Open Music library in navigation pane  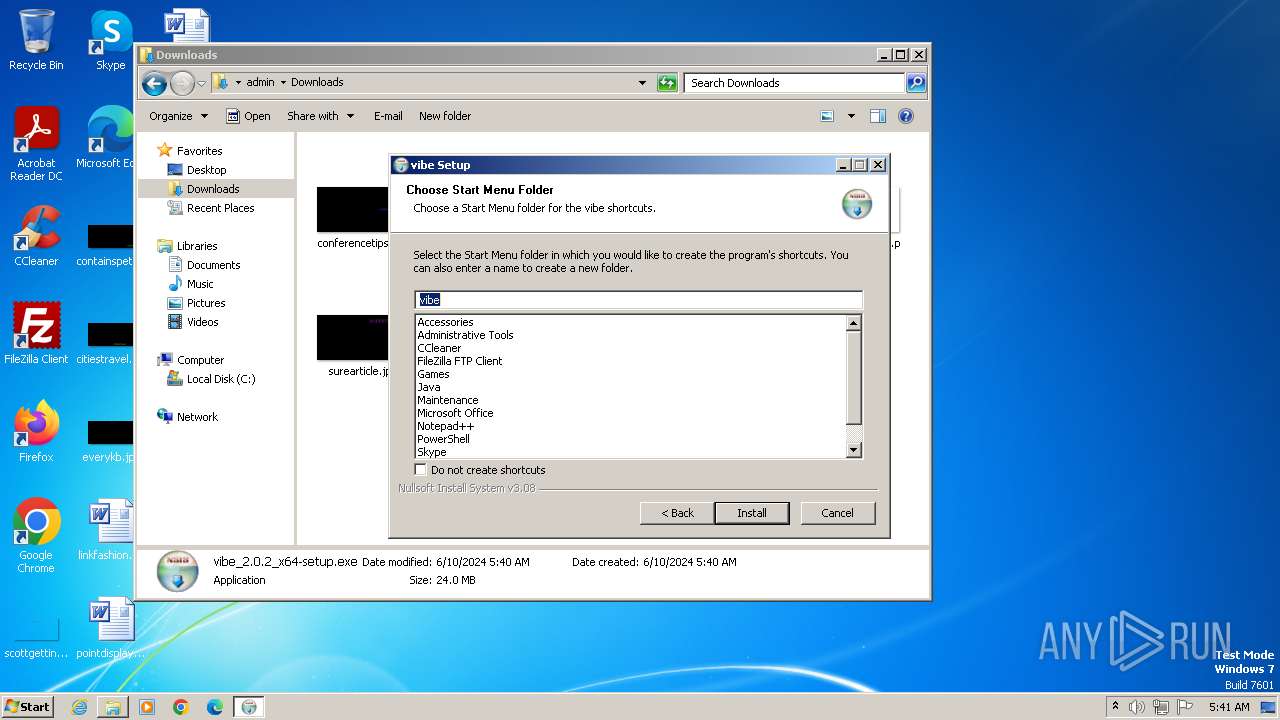200,284
